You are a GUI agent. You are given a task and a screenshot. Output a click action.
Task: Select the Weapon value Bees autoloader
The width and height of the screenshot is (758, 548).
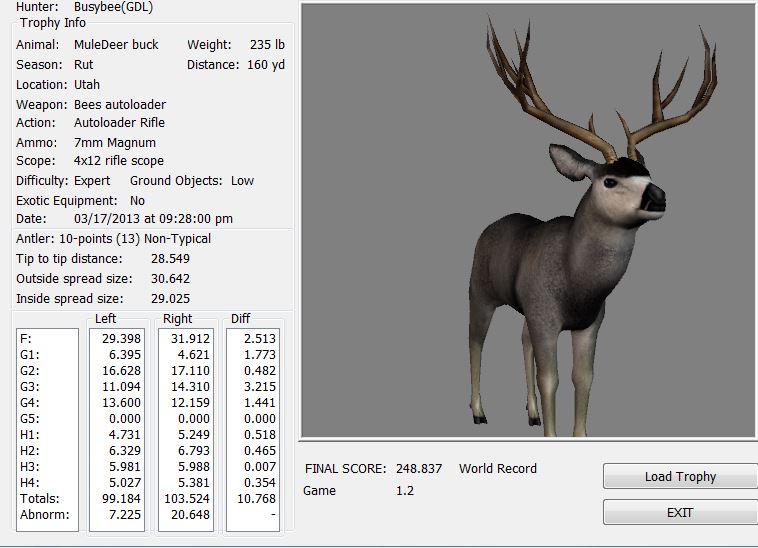point(120,105)
